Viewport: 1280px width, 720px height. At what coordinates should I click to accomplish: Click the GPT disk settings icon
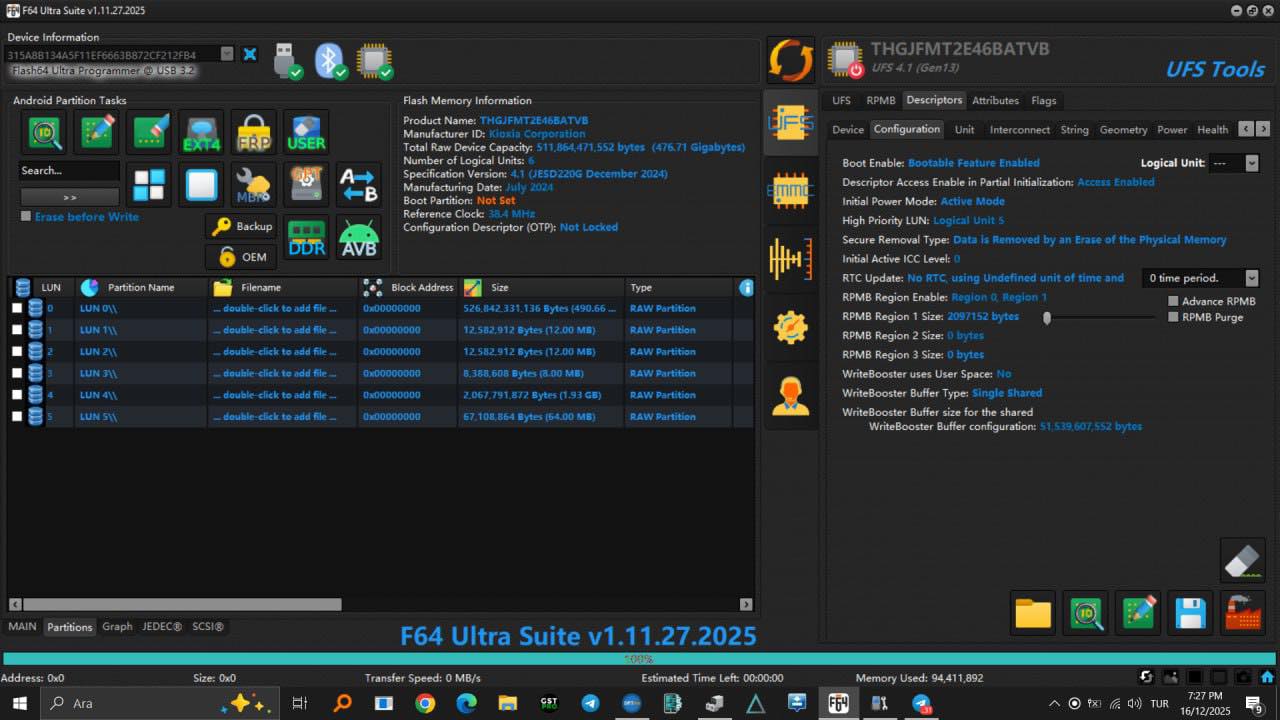click(x=306, y=184)
